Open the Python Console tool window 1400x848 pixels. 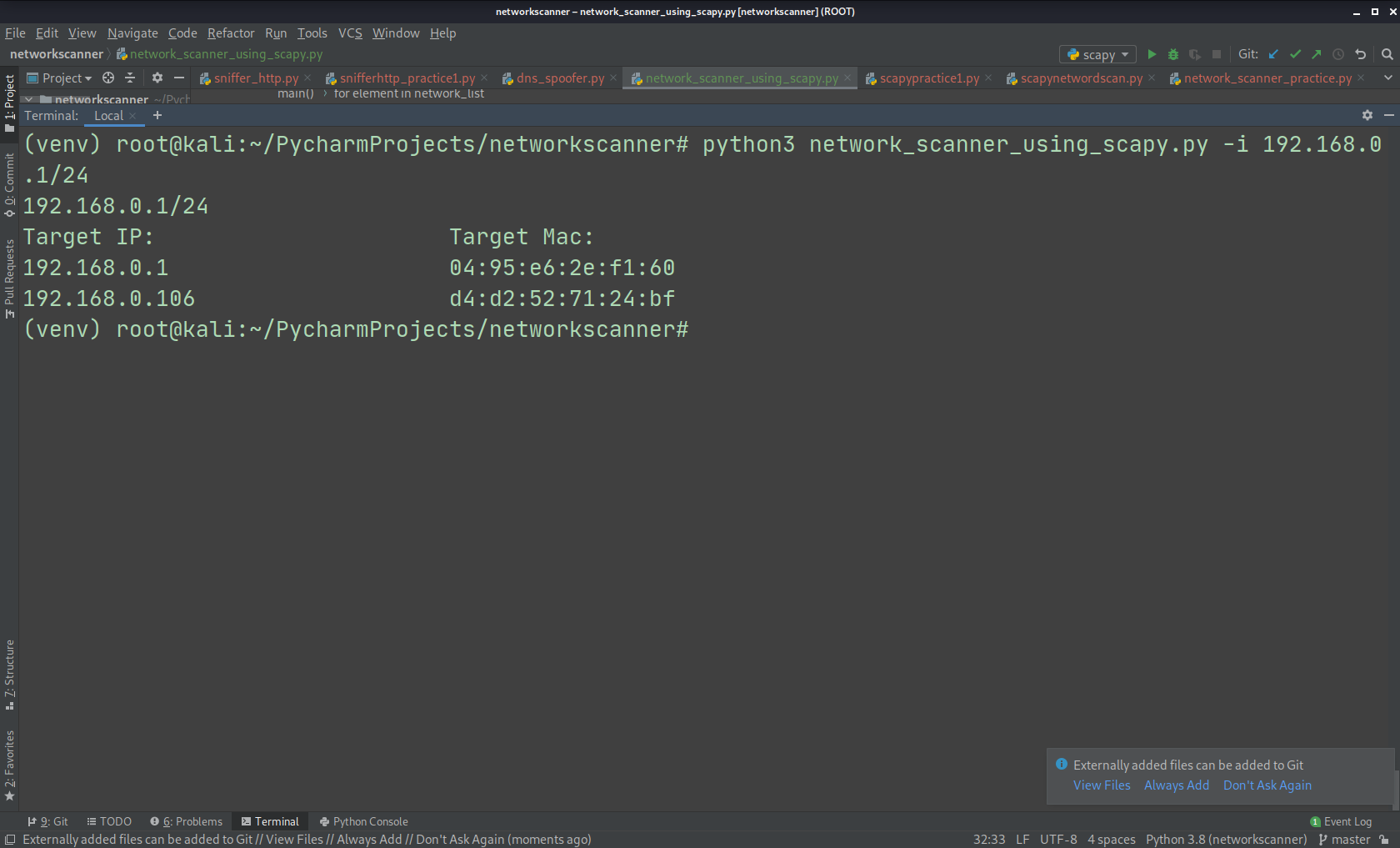364,821
